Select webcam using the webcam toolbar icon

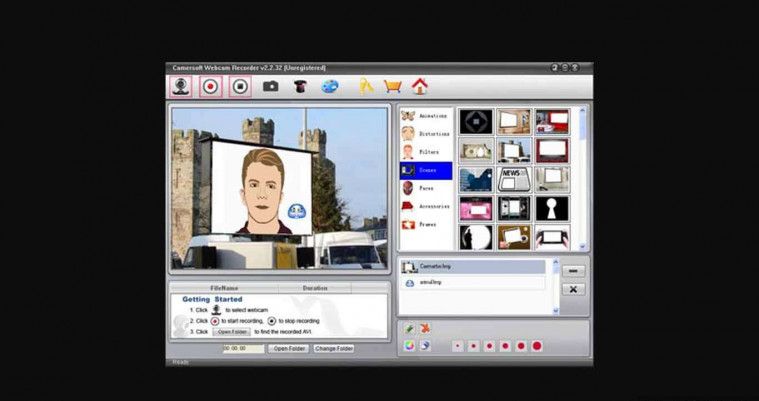click(x=181, y=87)
